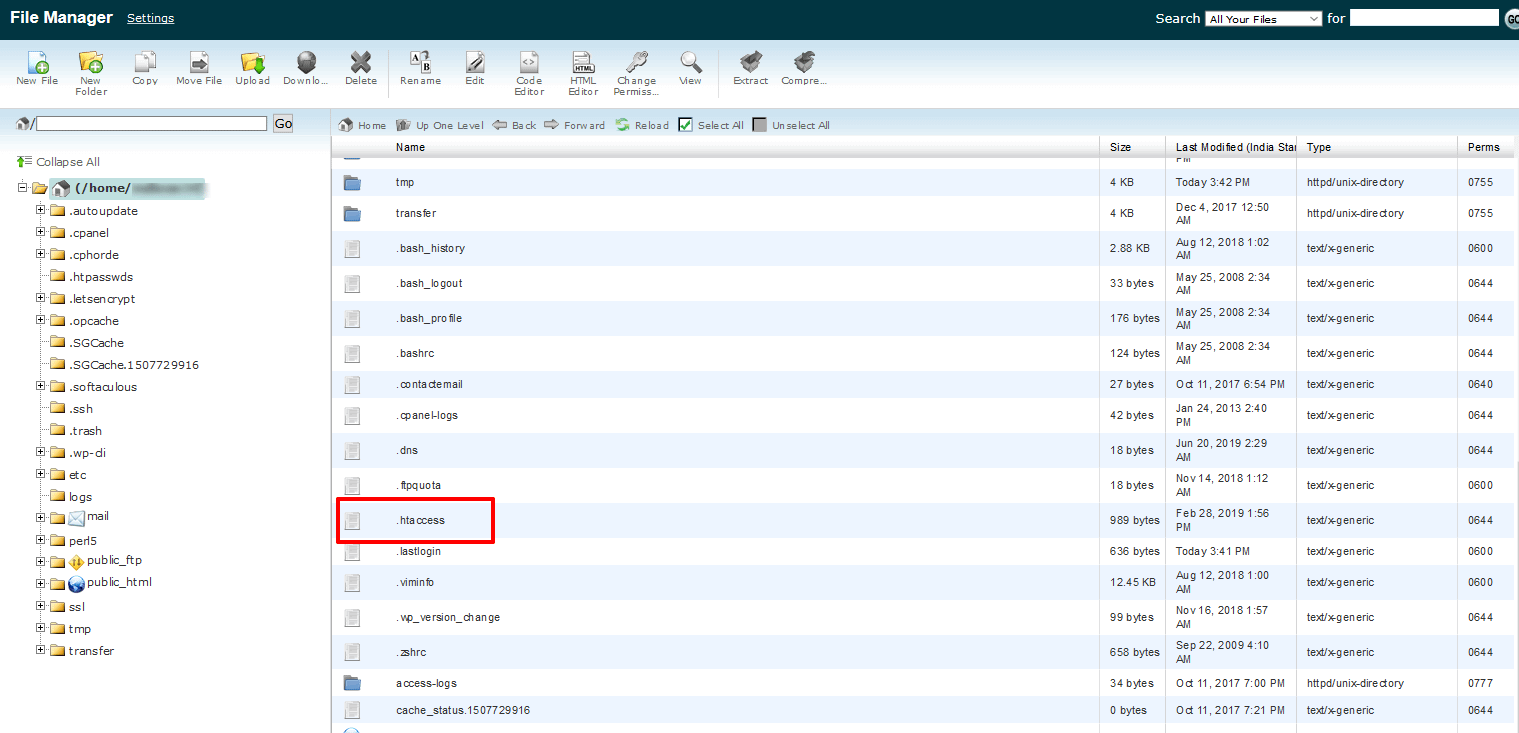Click the search text input field
The image size is (1519, 733).
click(x=1424, y=18)
